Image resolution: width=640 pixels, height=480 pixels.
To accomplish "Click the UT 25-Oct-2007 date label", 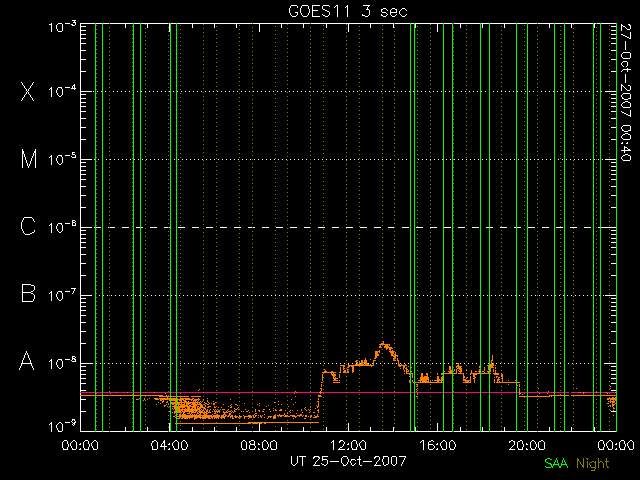I will click(x=348, y=461).
